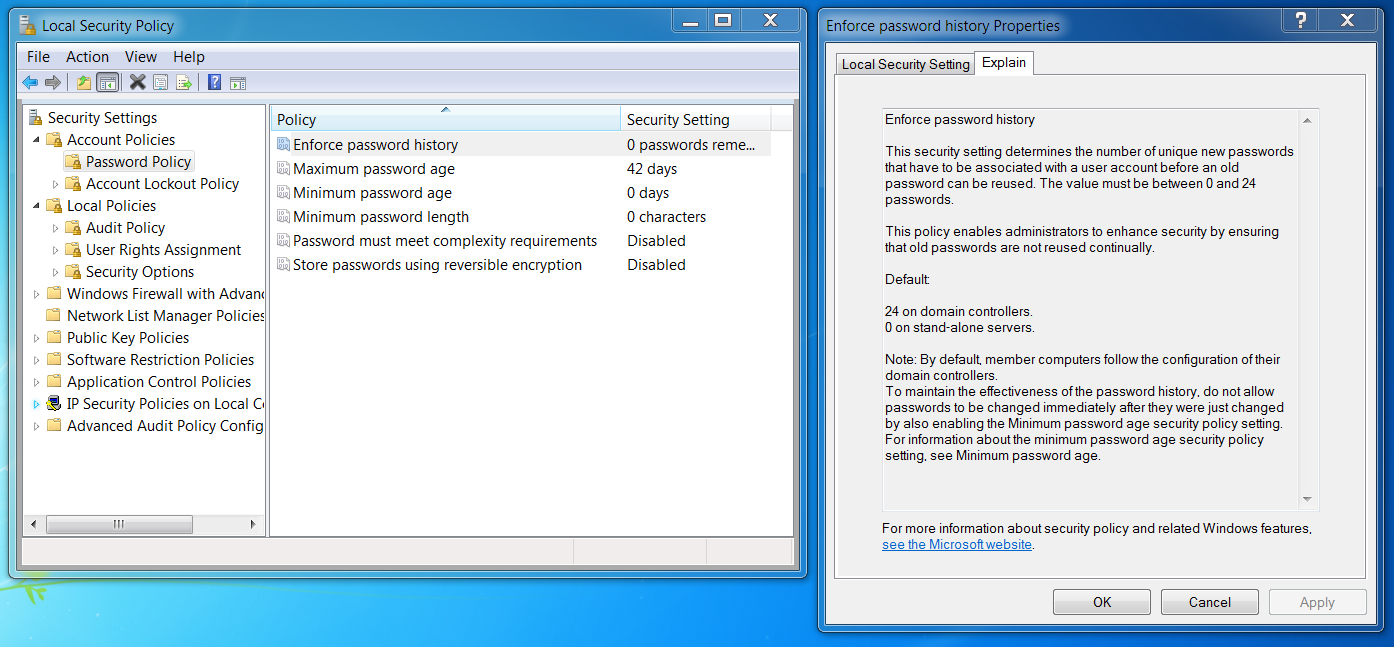Viewport: 1394px width, 647px height.
Task: Select the Password must meet complexity requirements policy
Action: pyautogui.click(x=445, y=240)
